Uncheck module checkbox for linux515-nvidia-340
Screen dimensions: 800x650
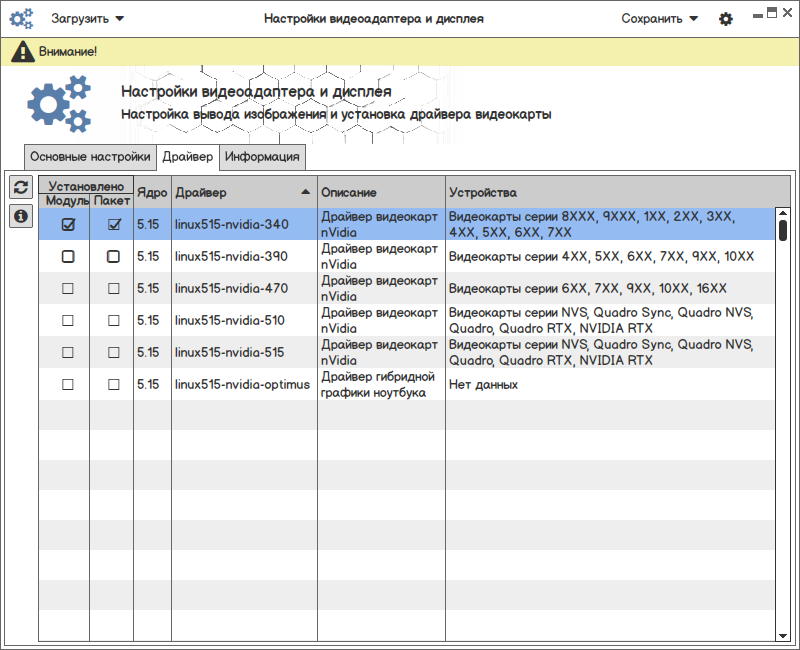(x=68, y=225)
